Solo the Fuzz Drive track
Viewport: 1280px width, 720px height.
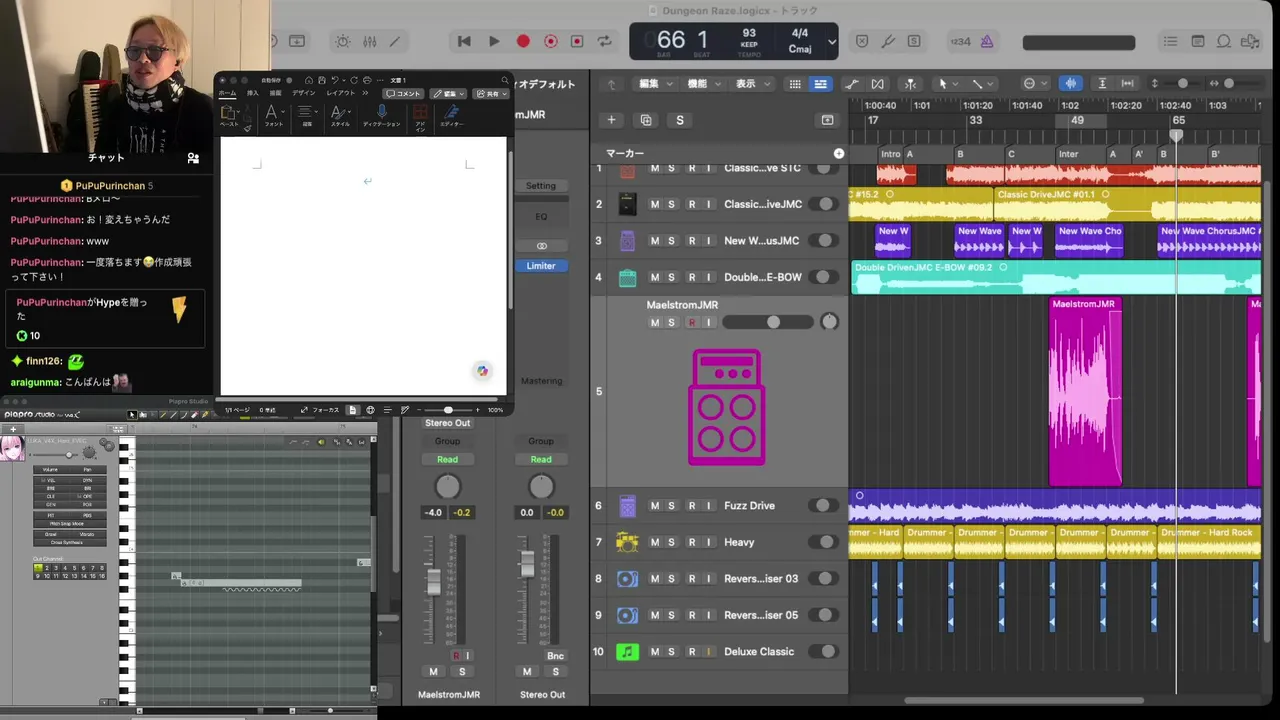(672, 506)
